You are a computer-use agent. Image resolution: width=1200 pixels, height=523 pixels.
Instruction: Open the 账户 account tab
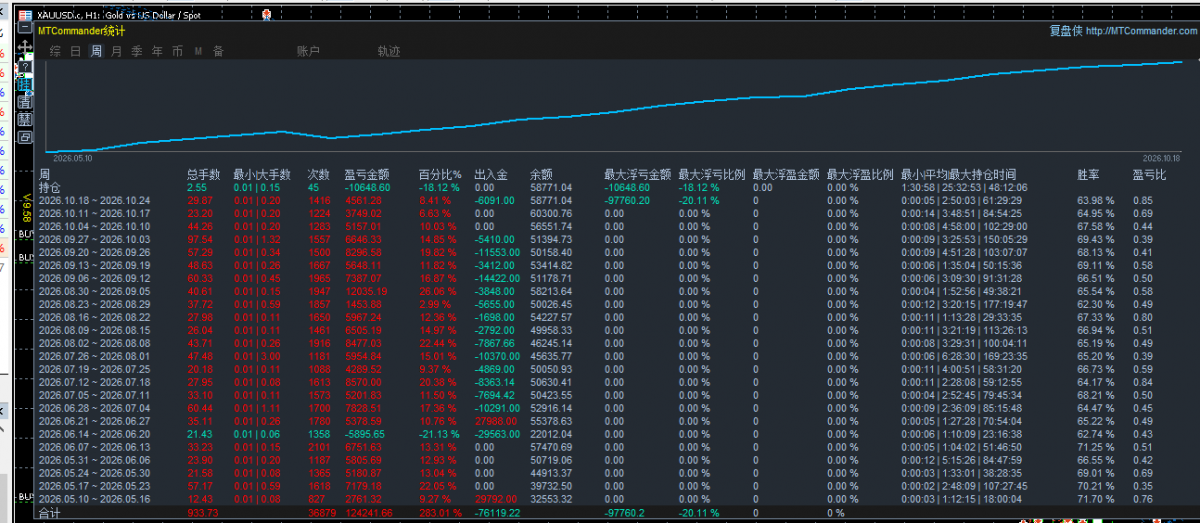(x=308, y=51)
